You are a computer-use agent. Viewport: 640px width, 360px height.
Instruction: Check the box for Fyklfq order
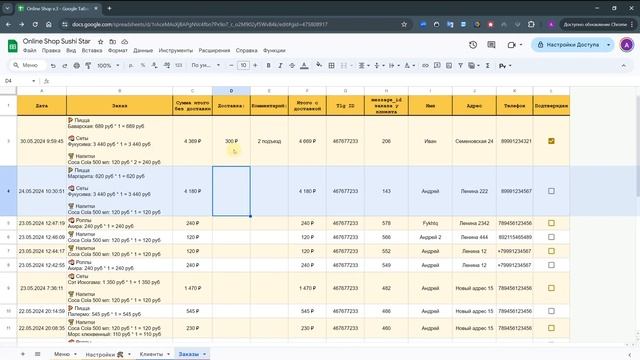(x=551, y=223)
